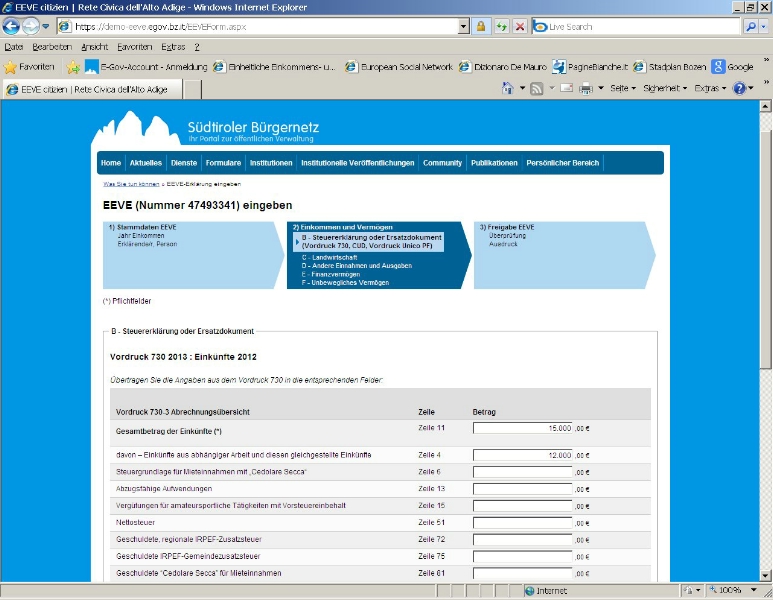The width and height of the screenshot is (773, 600).
Task: Select Formulare in the site navigation
Action: (x=223, y=163)
